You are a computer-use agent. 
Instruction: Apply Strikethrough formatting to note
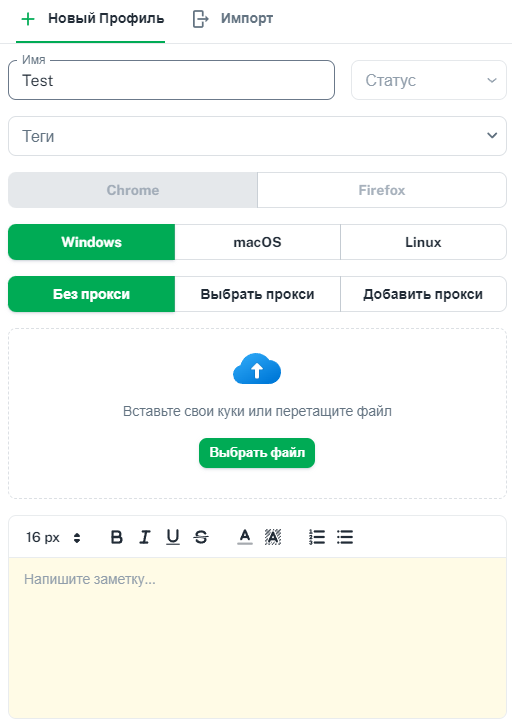201,537
